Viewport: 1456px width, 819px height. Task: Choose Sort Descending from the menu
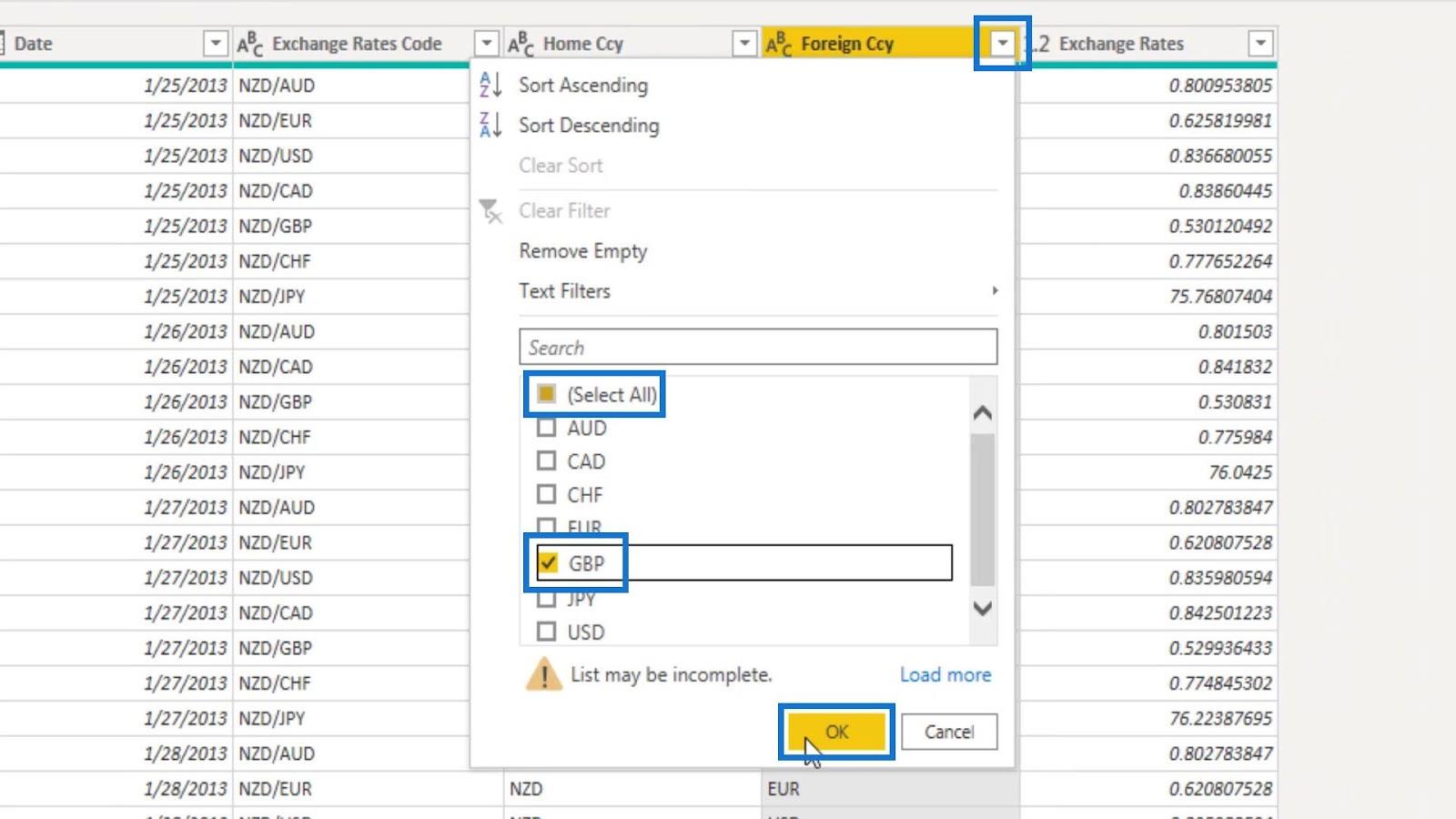pos(589,125)
